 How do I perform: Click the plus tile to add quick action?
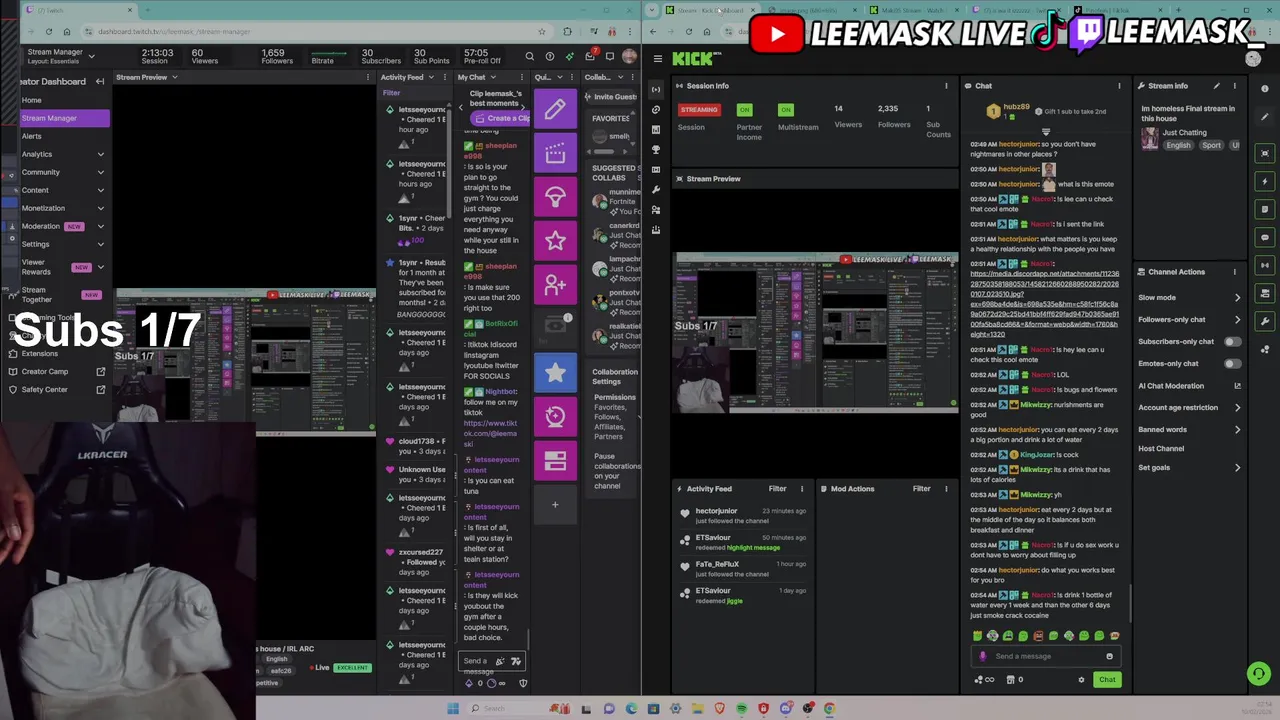[x=555, y=505]
